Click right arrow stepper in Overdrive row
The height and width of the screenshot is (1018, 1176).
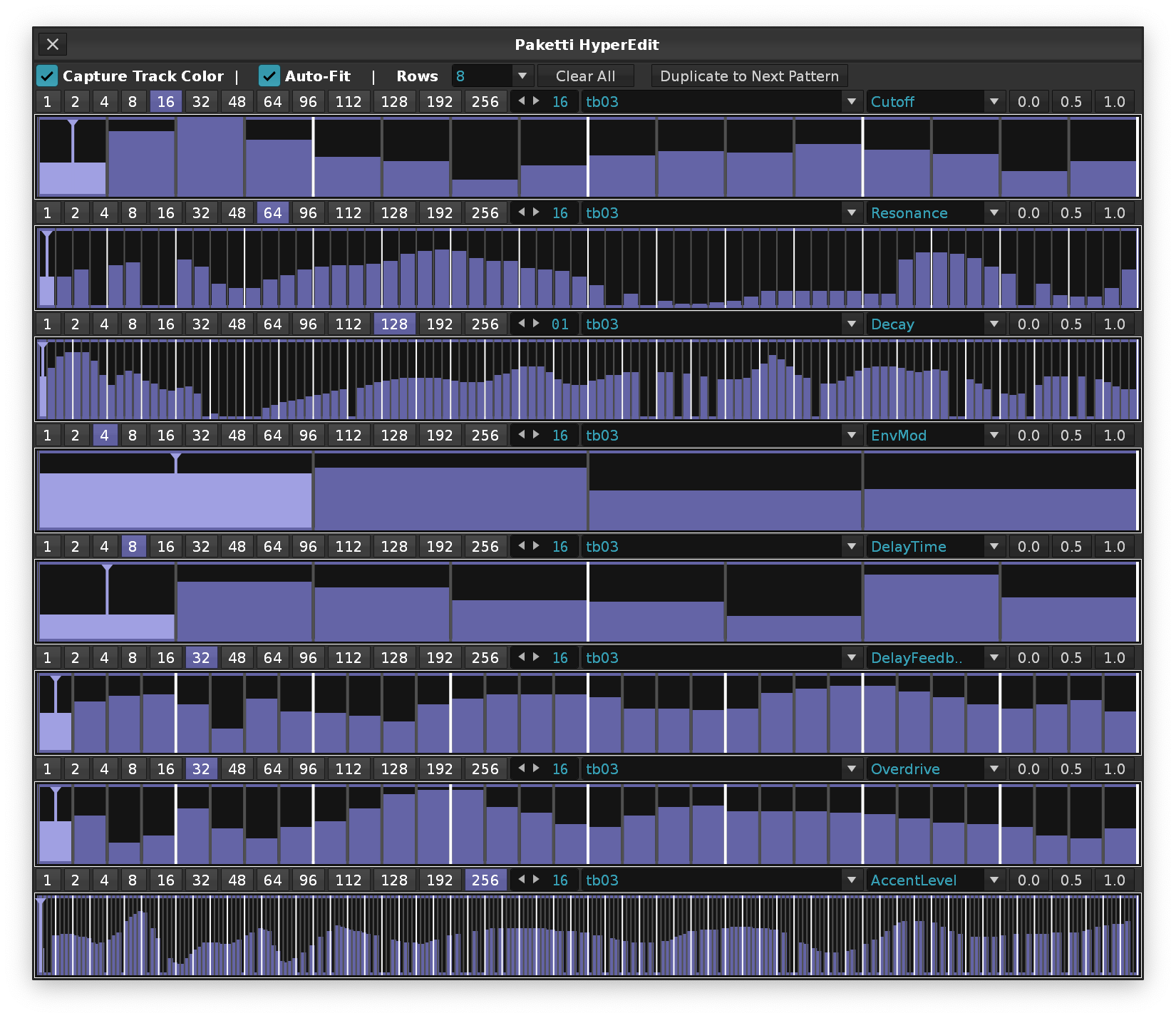[536, 768]
